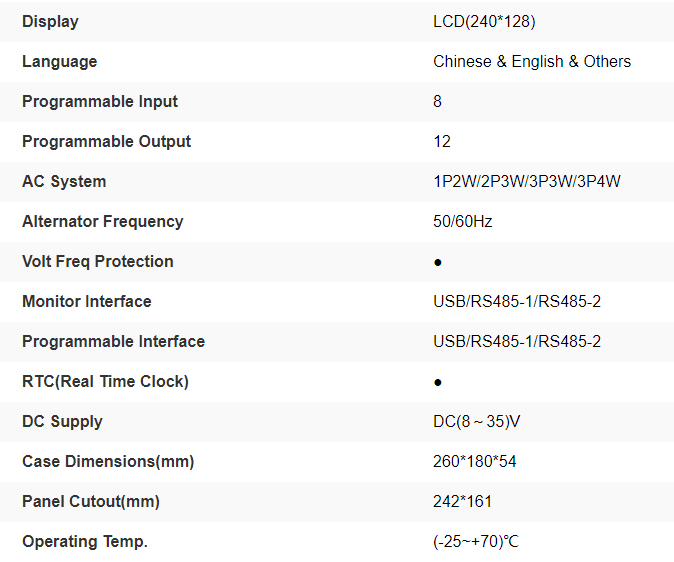Select the Chinese & English & Others text

(x=532, y=61)
